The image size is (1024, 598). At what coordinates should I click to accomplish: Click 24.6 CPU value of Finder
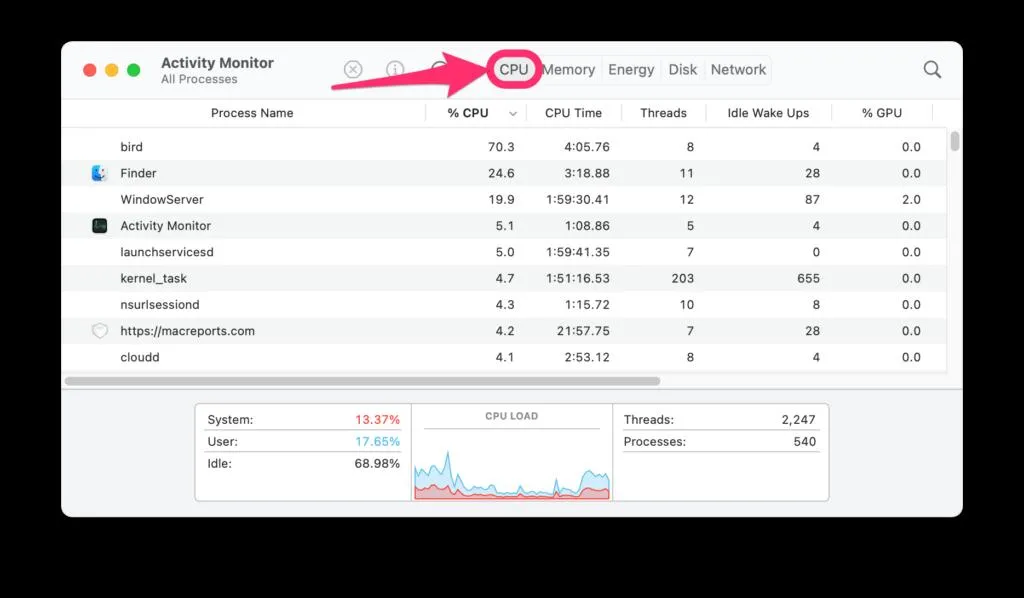(501, 173)
